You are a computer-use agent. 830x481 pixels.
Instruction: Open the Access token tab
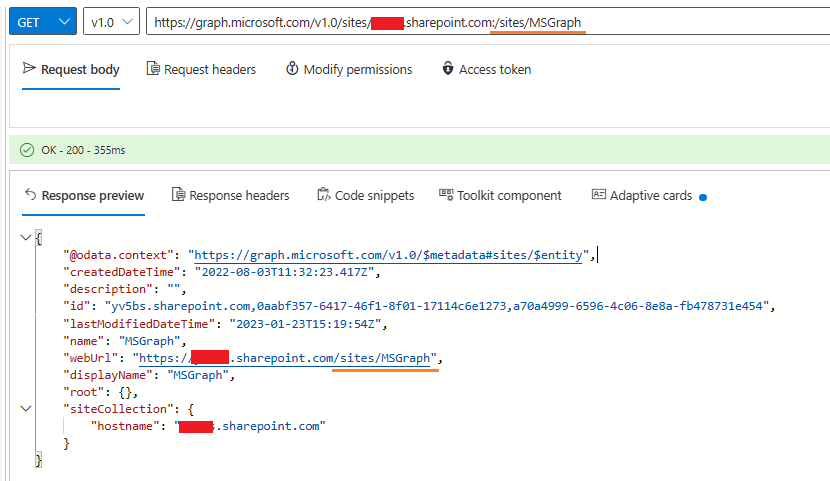tap(486, 69)
